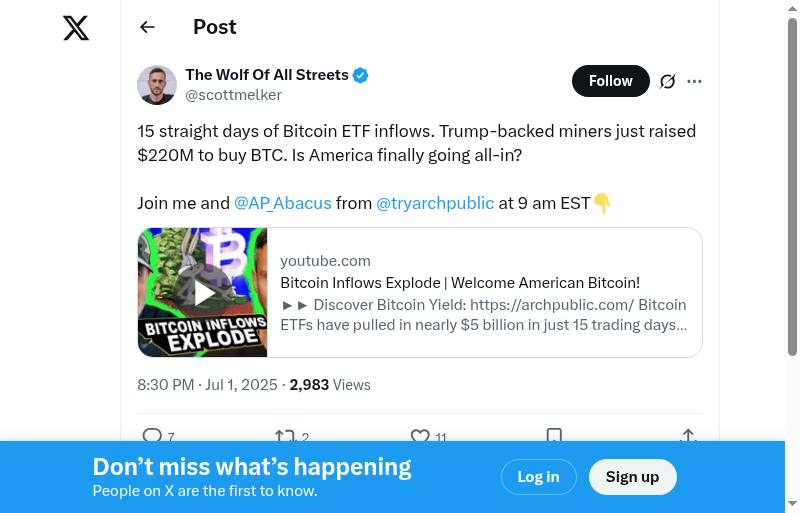This screenshot has height=513, width=800.
Task: Open Scott Melker's profile avatar
Action: coord(157,85)
